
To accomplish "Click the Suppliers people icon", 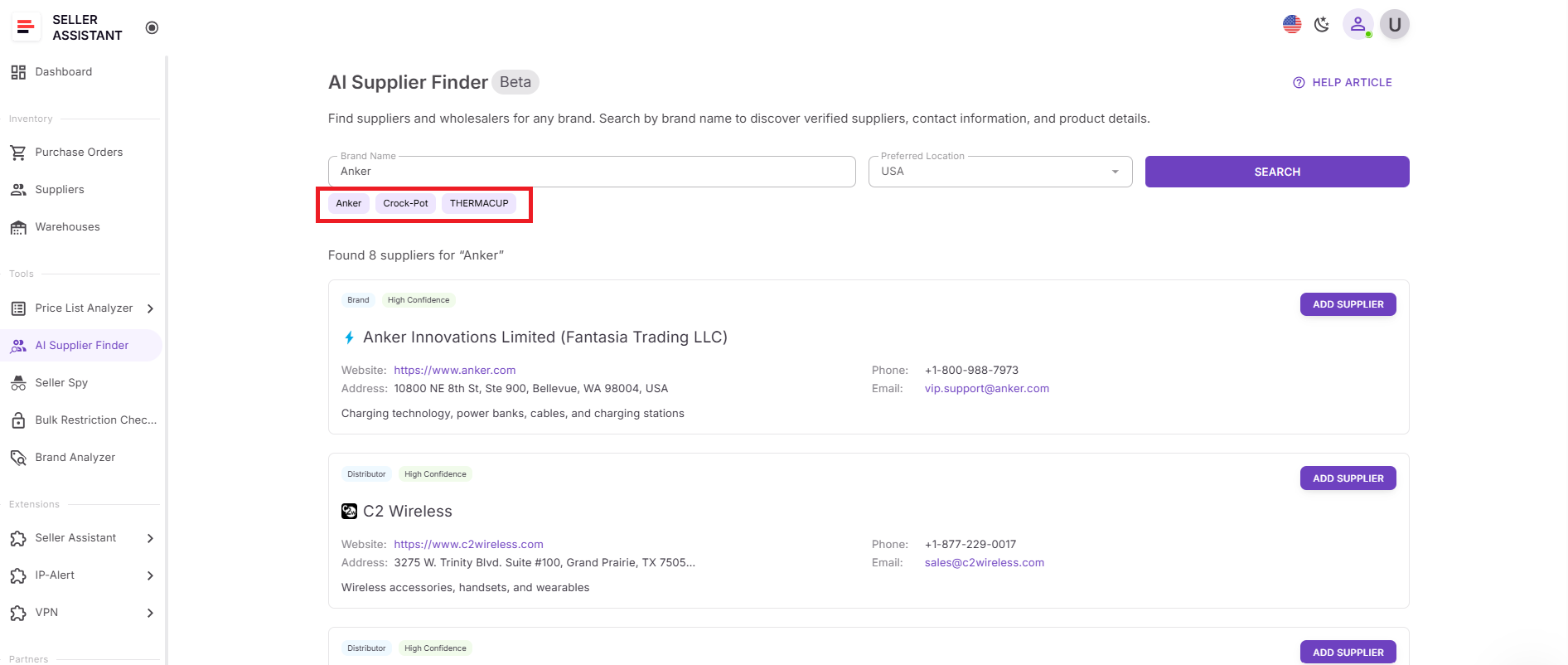I will coord(18,190).
